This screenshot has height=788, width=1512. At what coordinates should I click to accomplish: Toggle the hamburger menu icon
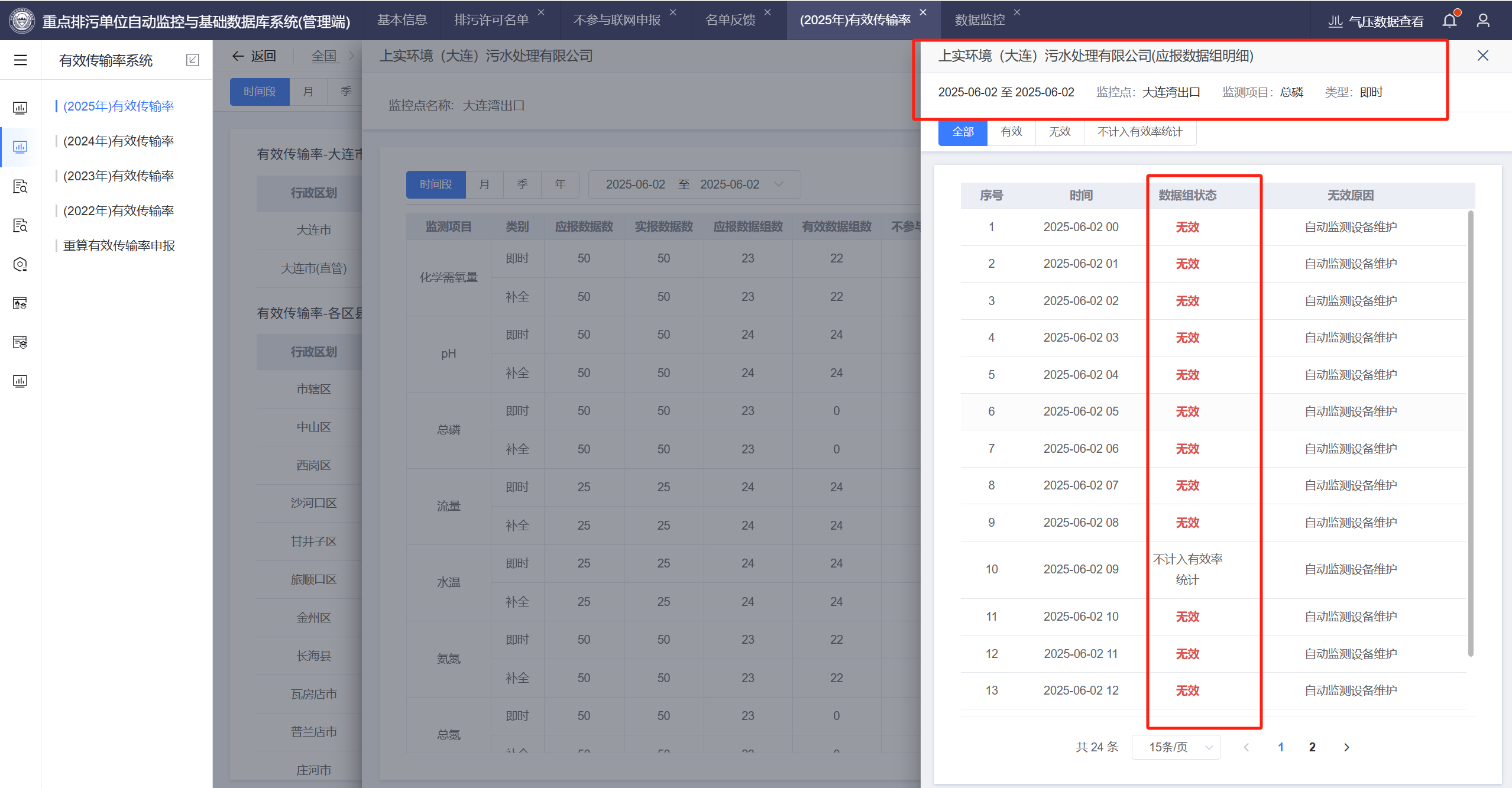[x=21, y=60]
